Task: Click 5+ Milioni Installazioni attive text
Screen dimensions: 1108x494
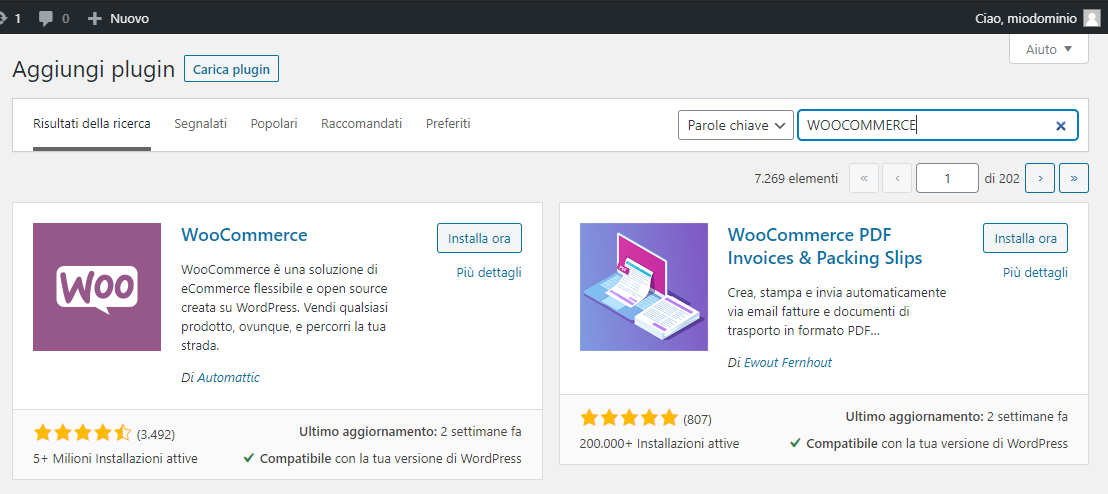Action: pyautogui.click(x=116, y=459)
